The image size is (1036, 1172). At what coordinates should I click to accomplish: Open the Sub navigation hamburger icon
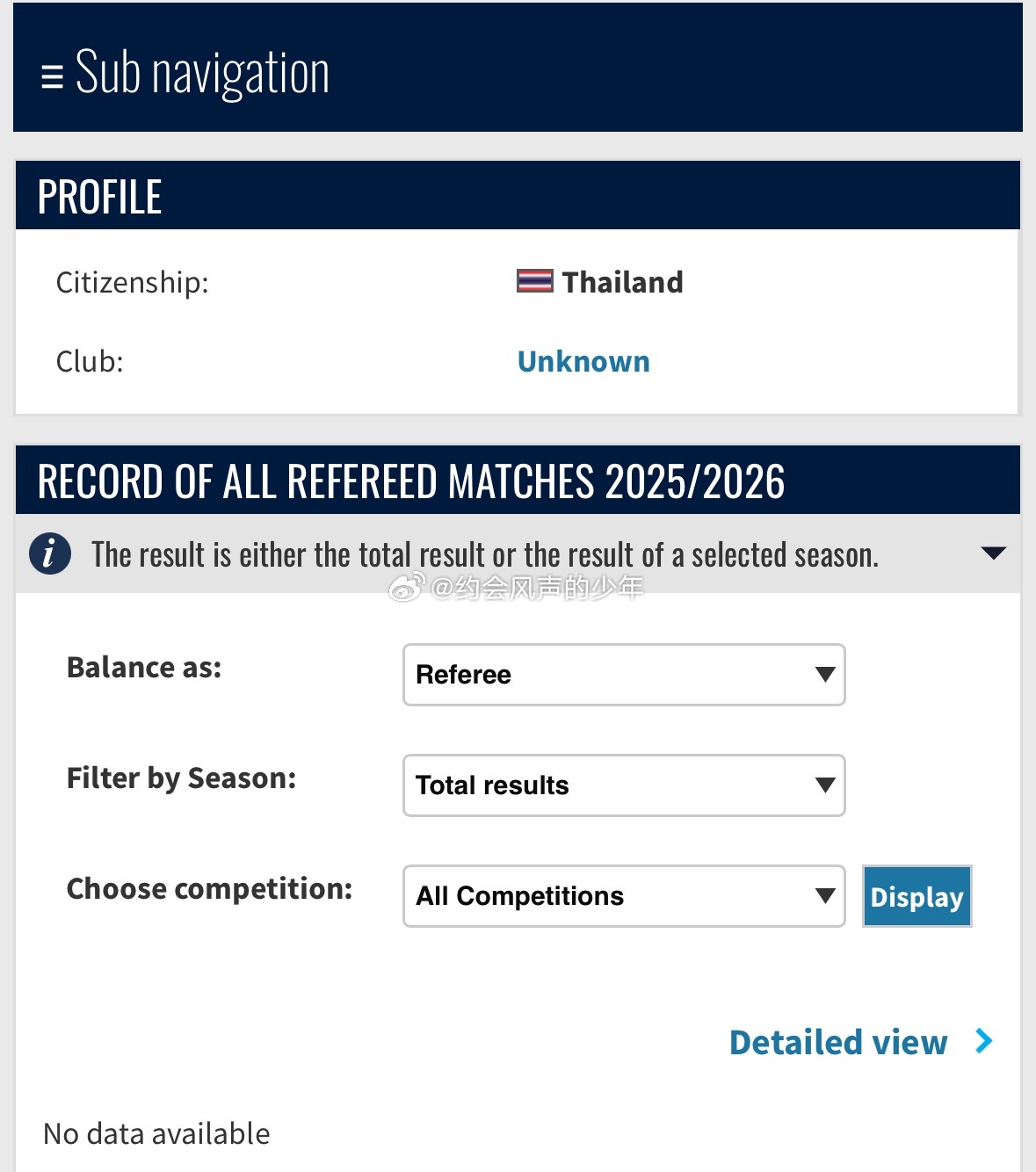tap(52, 76)
